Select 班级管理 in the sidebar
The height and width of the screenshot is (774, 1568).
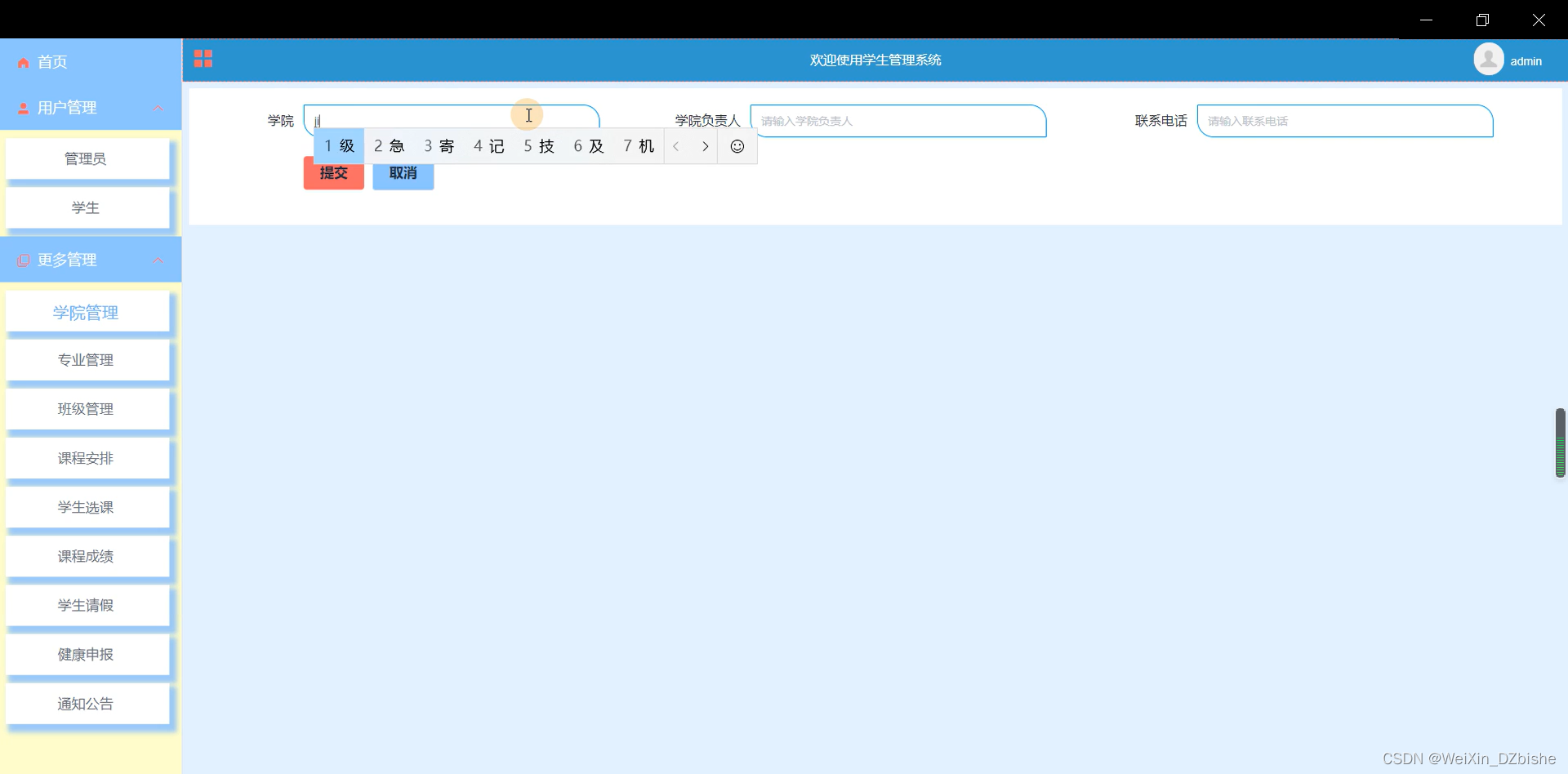[x=87, y=409]
